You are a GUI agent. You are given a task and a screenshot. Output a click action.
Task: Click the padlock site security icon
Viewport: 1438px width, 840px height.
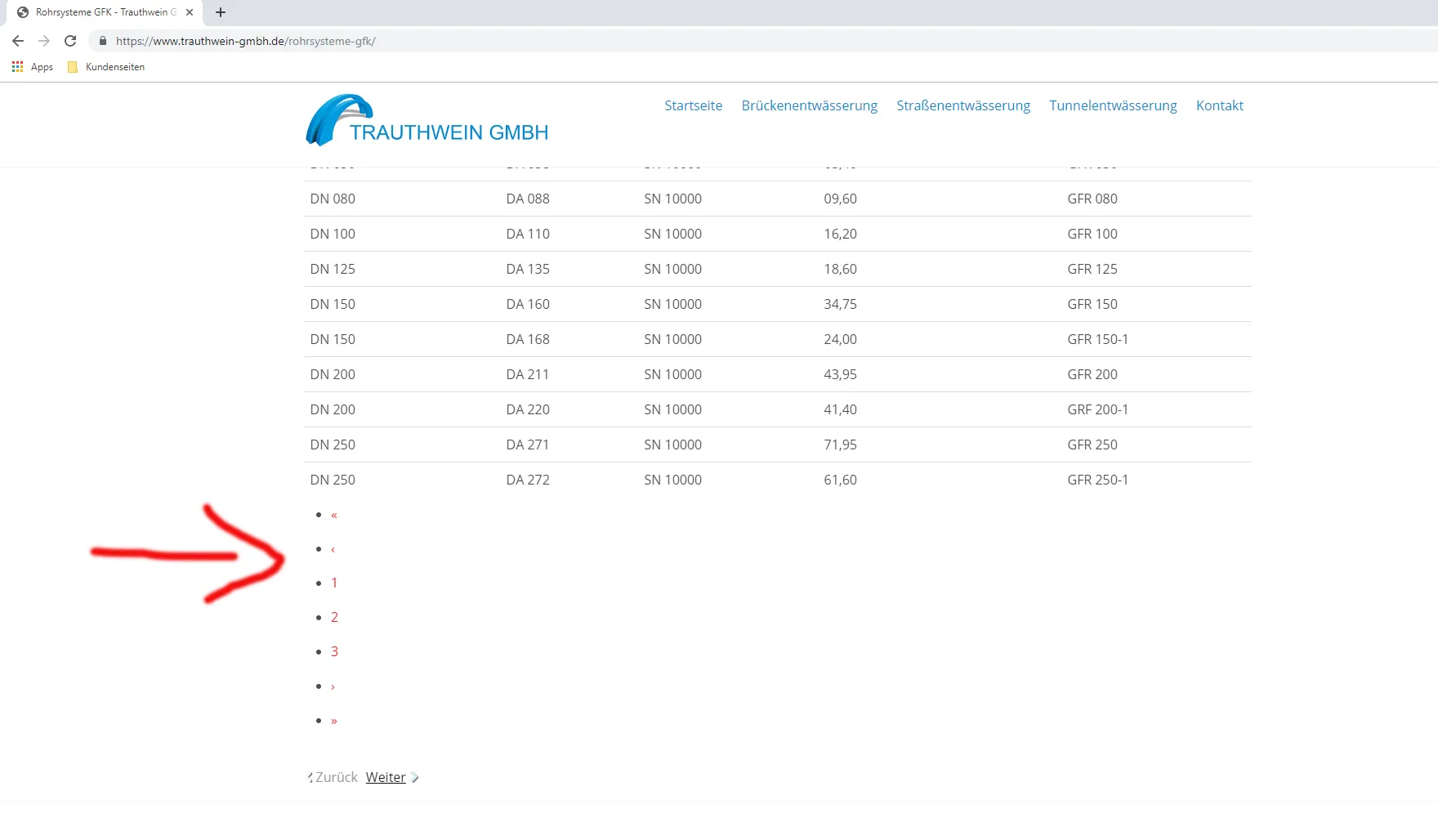click(103, 41)
